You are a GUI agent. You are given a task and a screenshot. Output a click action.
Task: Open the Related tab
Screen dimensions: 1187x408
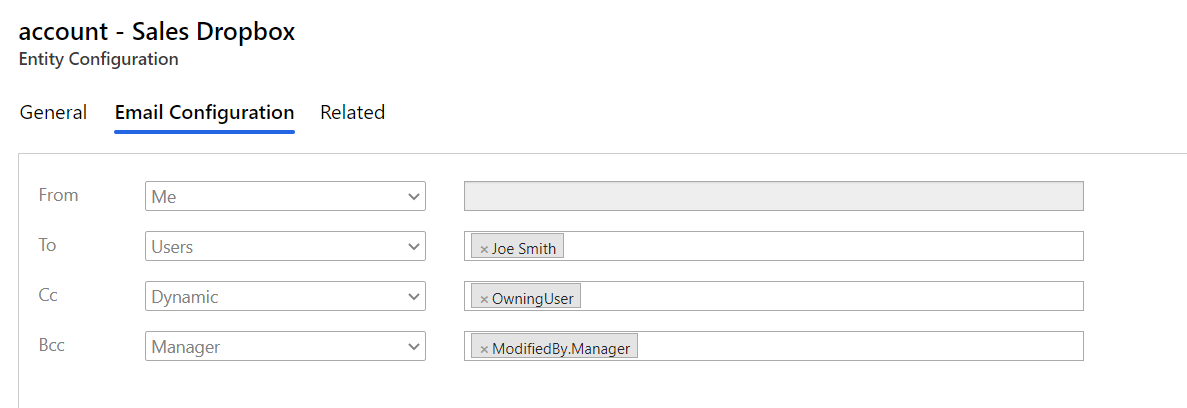(353, 112)
